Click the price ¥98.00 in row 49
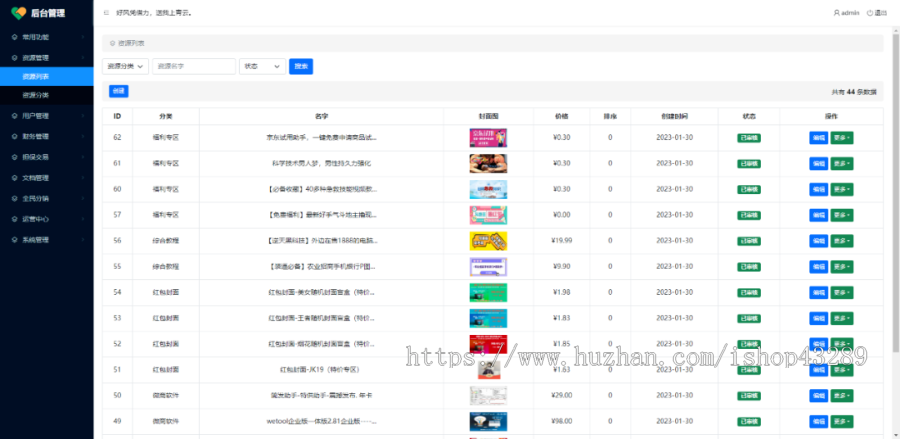The height and width of the screenshot is (439, 900). (x=561, y=421)
